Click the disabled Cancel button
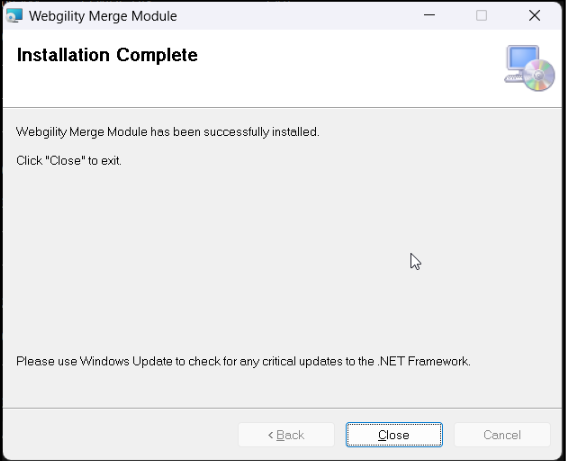 pos(502,435)
